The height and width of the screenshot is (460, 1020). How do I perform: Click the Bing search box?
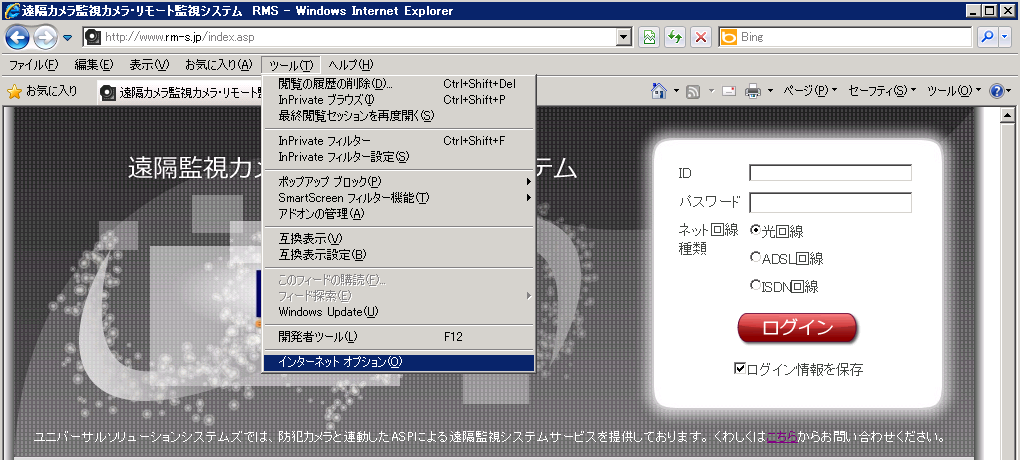coord(845,37)
